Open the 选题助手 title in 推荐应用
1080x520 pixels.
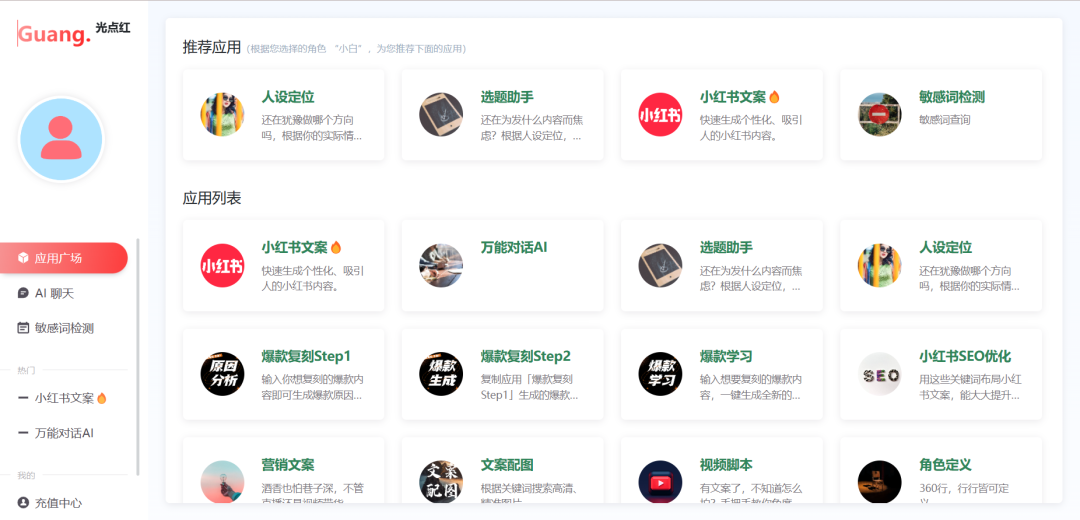tap(507, 97)
